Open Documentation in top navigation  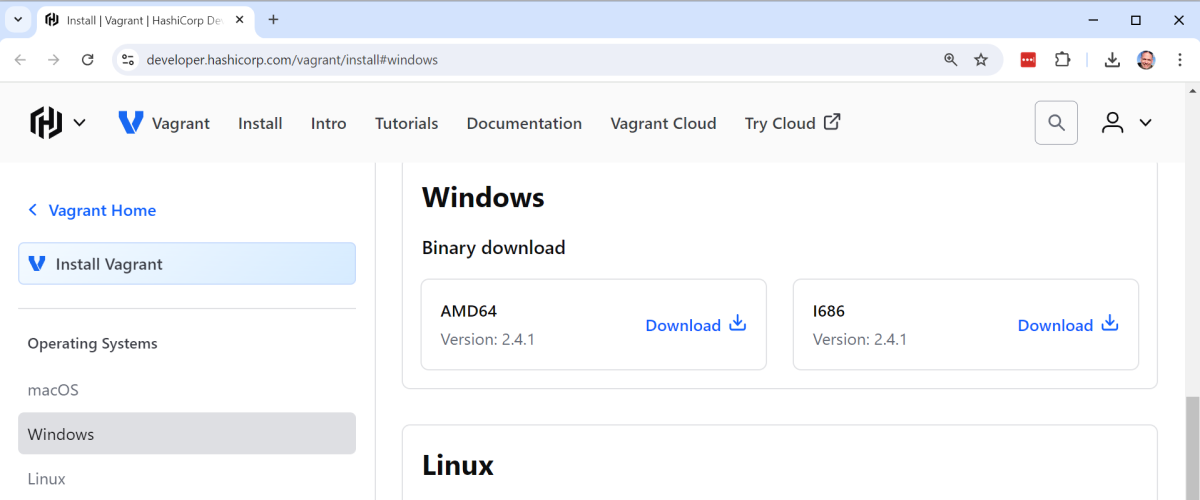point(524,123)
